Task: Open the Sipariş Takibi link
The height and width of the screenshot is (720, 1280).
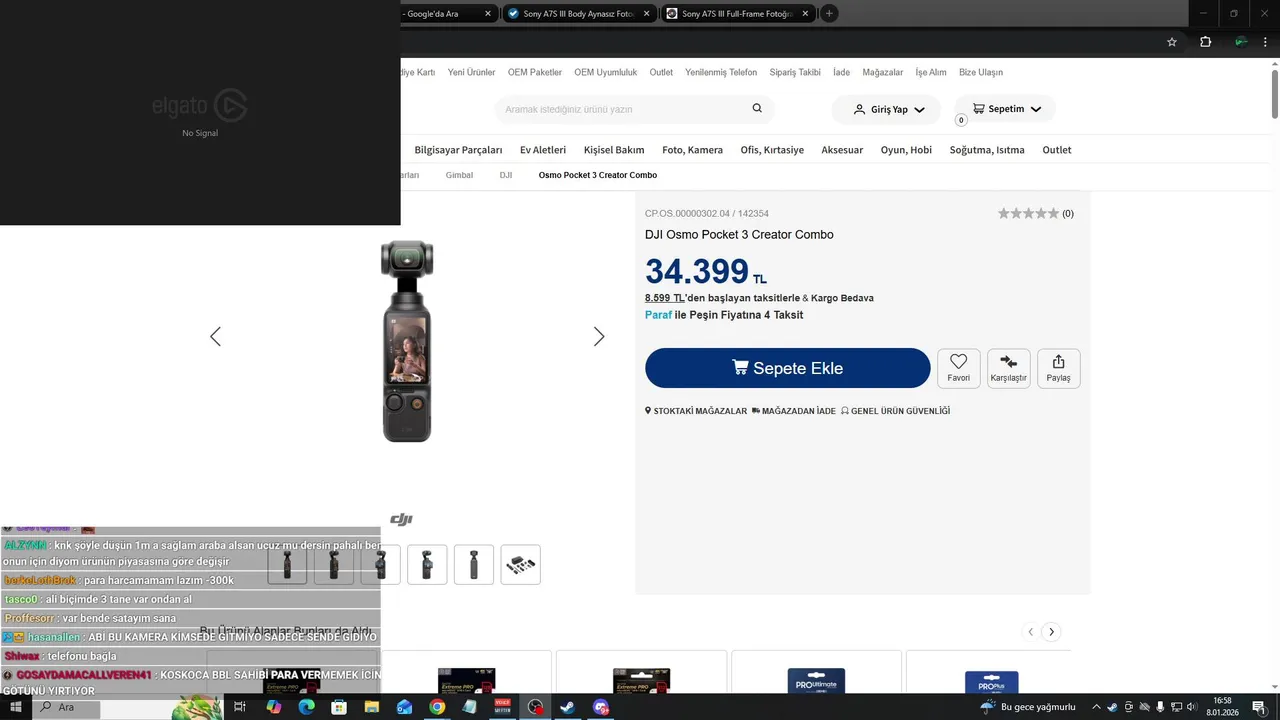Action: (795, 72)
